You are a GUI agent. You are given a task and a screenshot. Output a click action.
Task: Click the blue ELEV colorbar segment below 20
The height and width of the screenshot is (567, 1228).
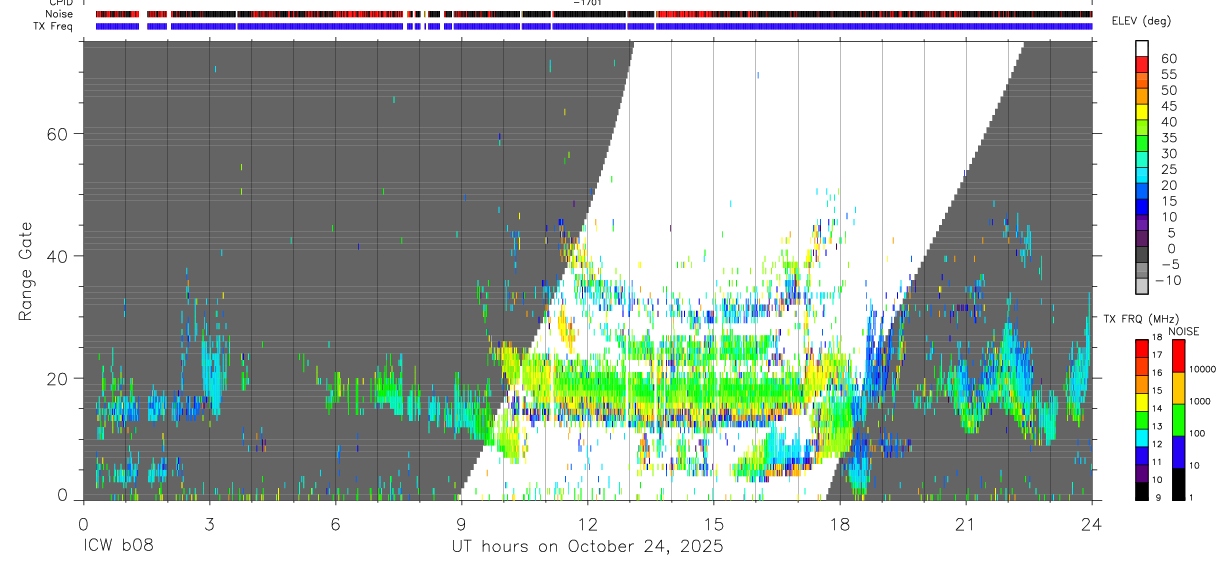[1142, 191]
